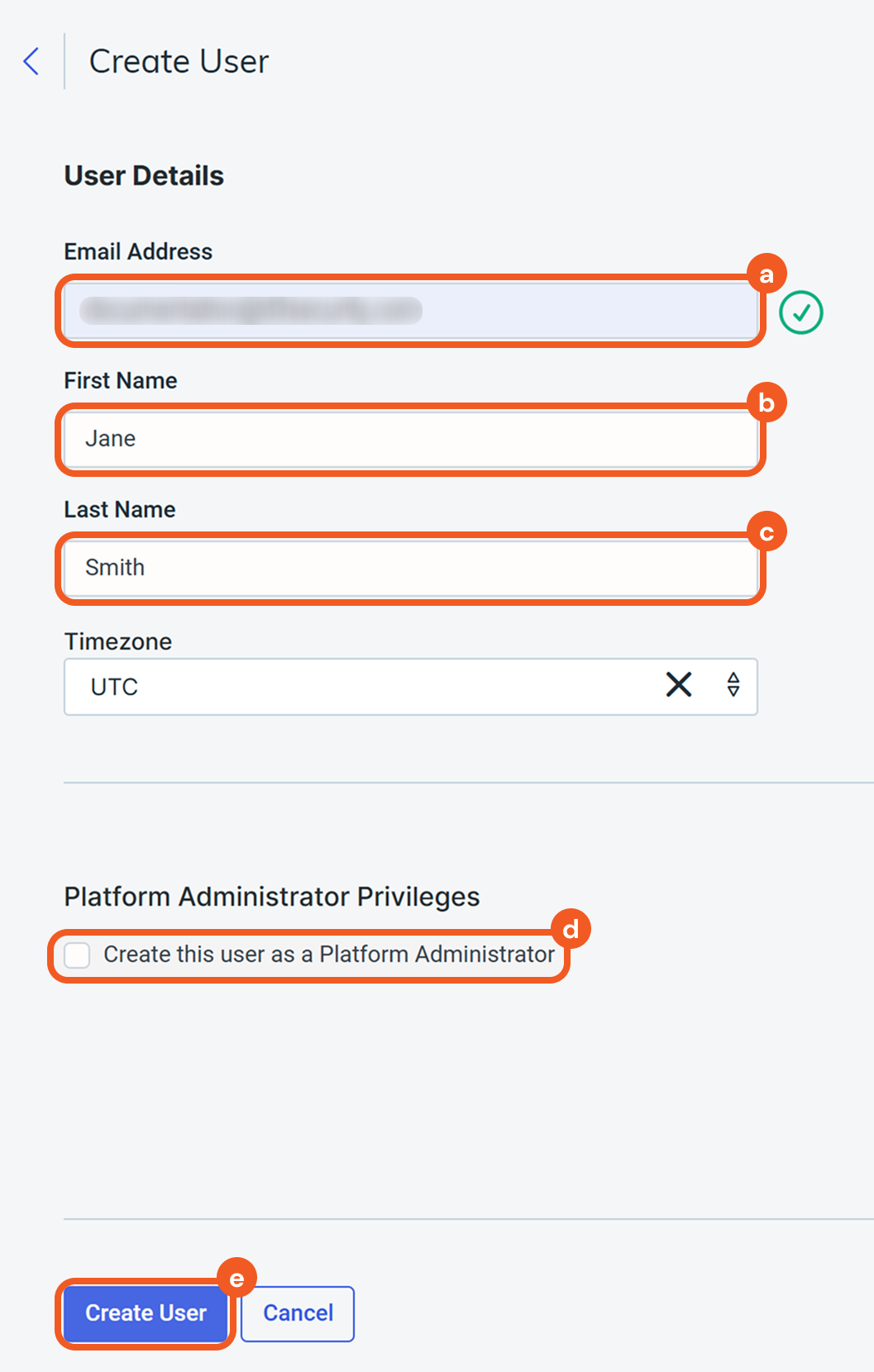The image size is (874, 1372).
Task: Click the orange 'b' annotation badge
Action: 767,403
